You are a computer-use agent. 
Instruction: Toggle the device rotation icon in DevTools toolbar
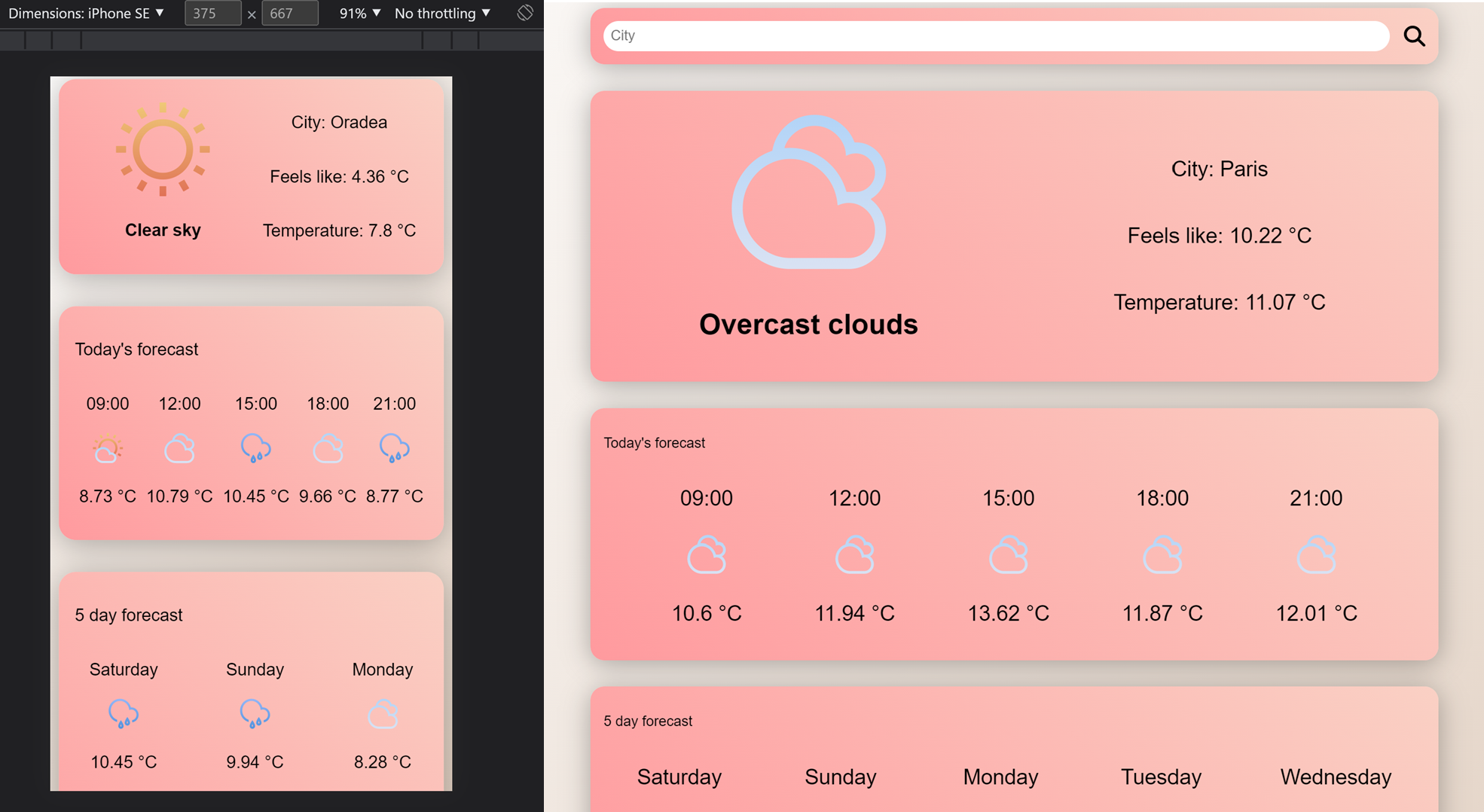[524, 13]
